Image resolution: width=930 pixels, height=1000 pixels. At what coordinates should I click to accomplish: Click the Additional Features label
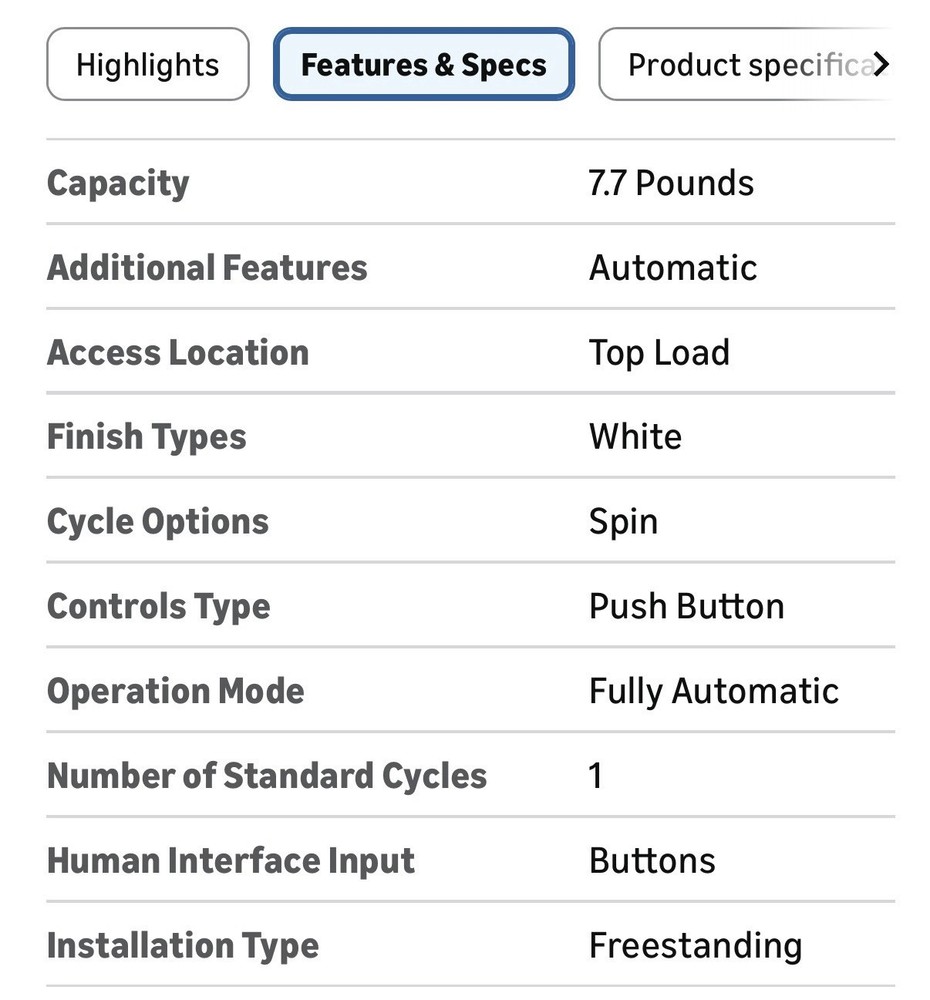tap(207, 268)
